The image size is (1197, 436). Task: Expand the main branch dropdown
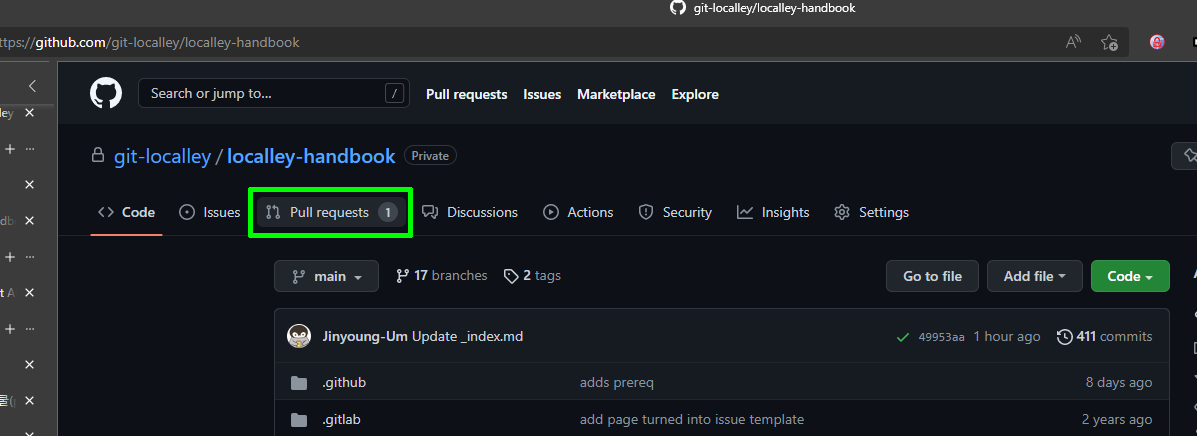(326, 276)
